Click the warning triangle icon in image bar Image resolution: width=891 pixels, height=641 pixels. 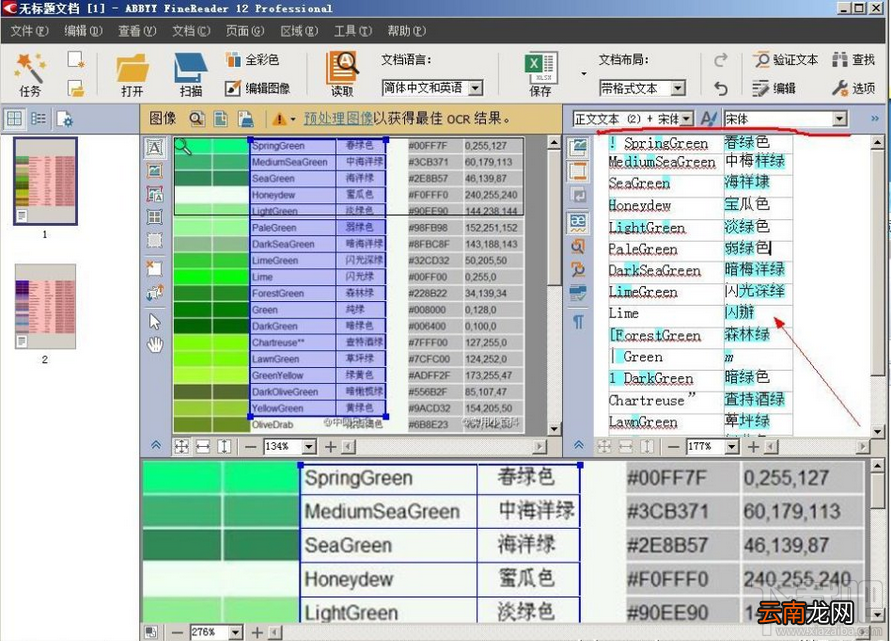(x=279, y=119)
